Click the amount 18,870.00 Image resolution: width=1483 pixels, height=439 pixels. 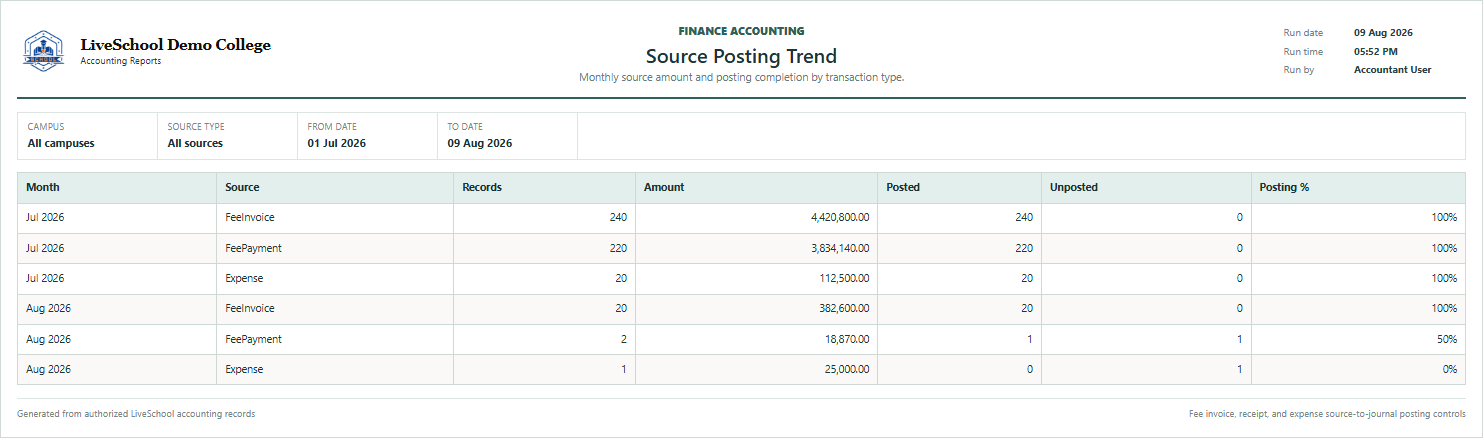[x=848, y=339]
